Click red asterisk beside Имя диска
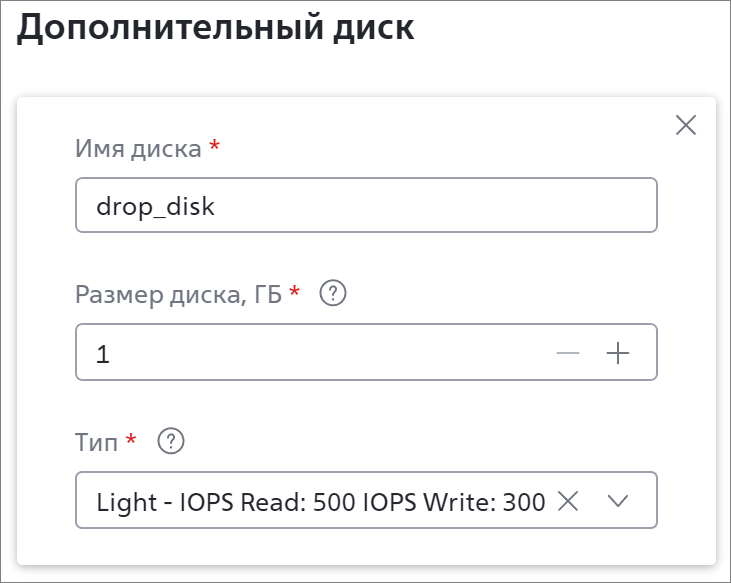The height and width of the screenshot is (583, 731). pyautogui.click(x=214, y=144)
